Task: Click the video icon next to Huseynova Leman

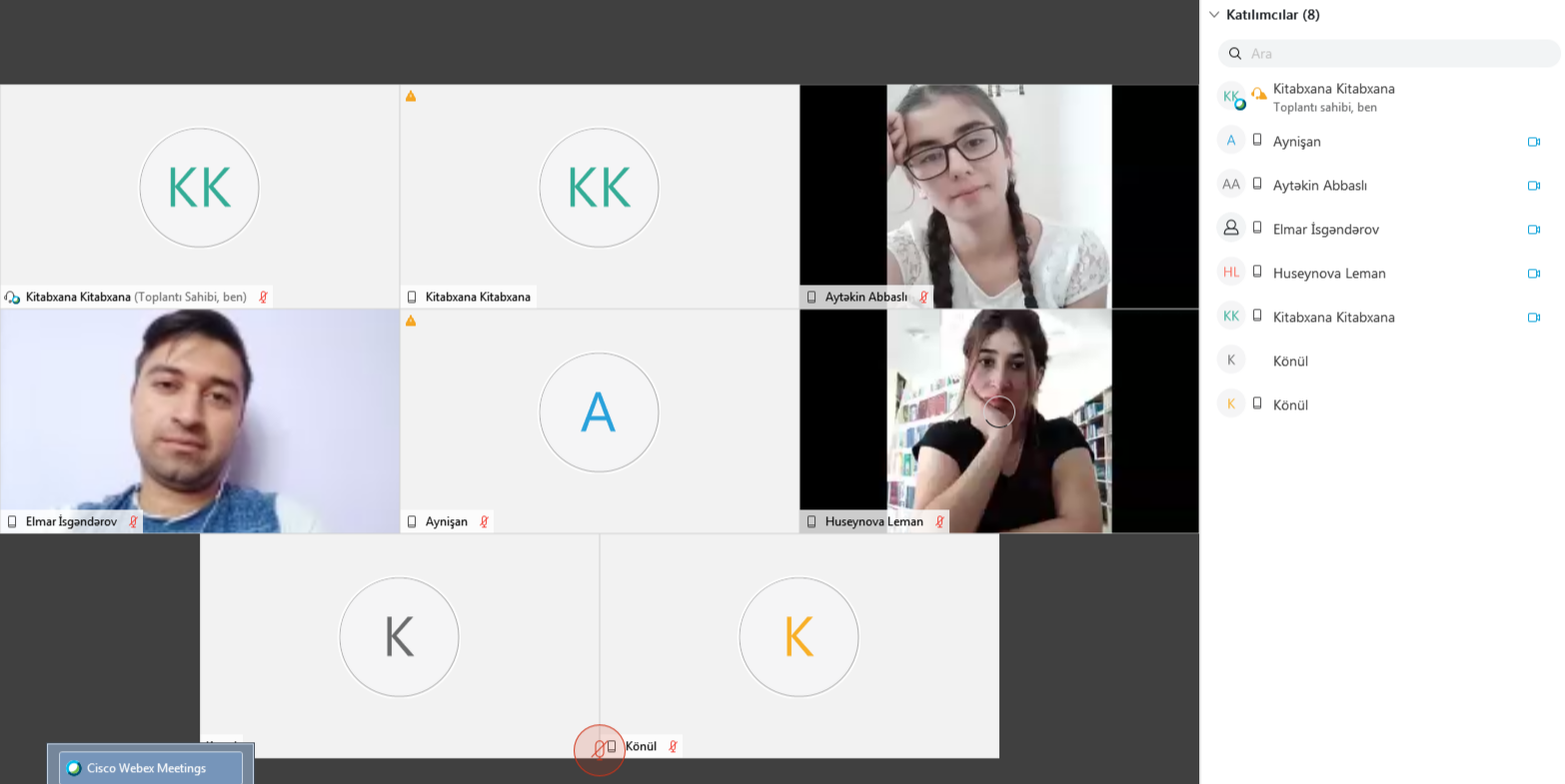Action: pyautogui.click(x=1533, y=274)
